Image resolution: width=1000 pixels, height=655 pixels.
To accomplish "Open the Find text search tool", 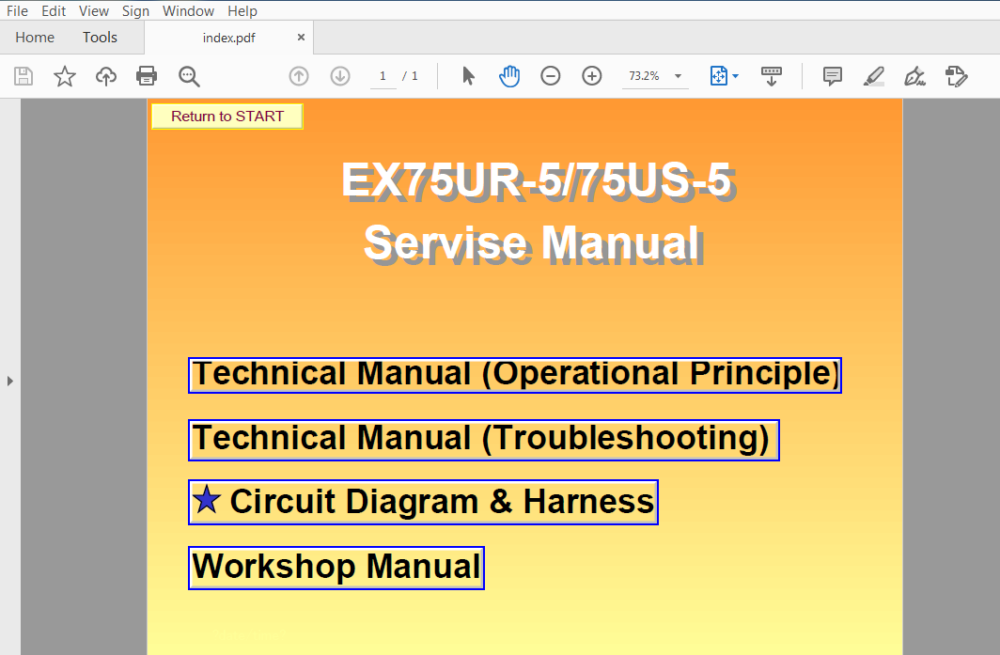I will tap(189, 77).
